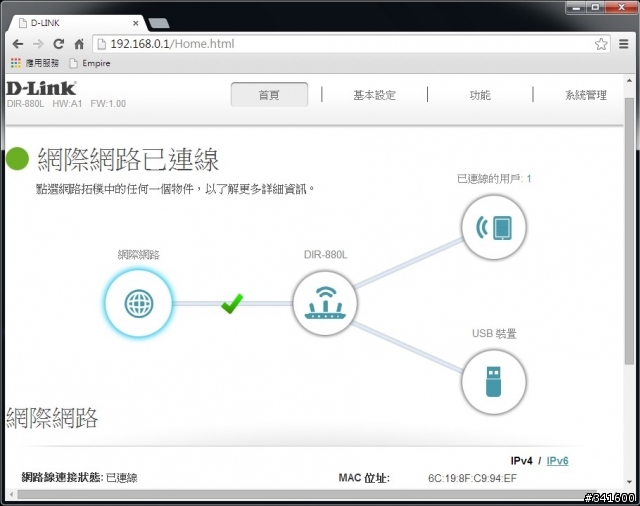Click the address bar showing 192.168.0.1/Home.html
The width and height of the screenshot is (640, 506).
pyautogui.click(x=351, y=44)
